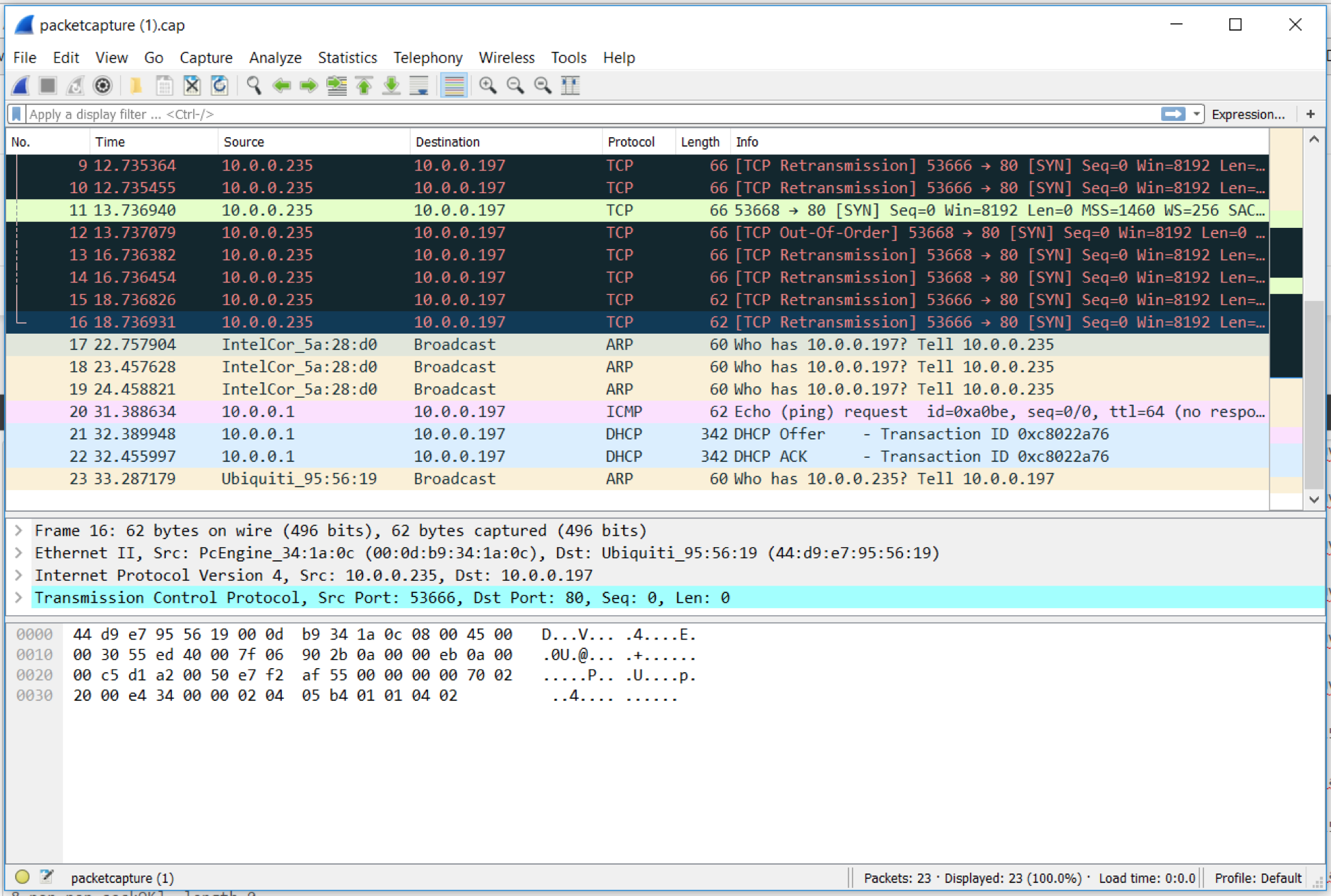Toggle colorize packet list button
The height and width of the screenshot is (896, 1331).
pyautogui.click(x=453, y=85)
